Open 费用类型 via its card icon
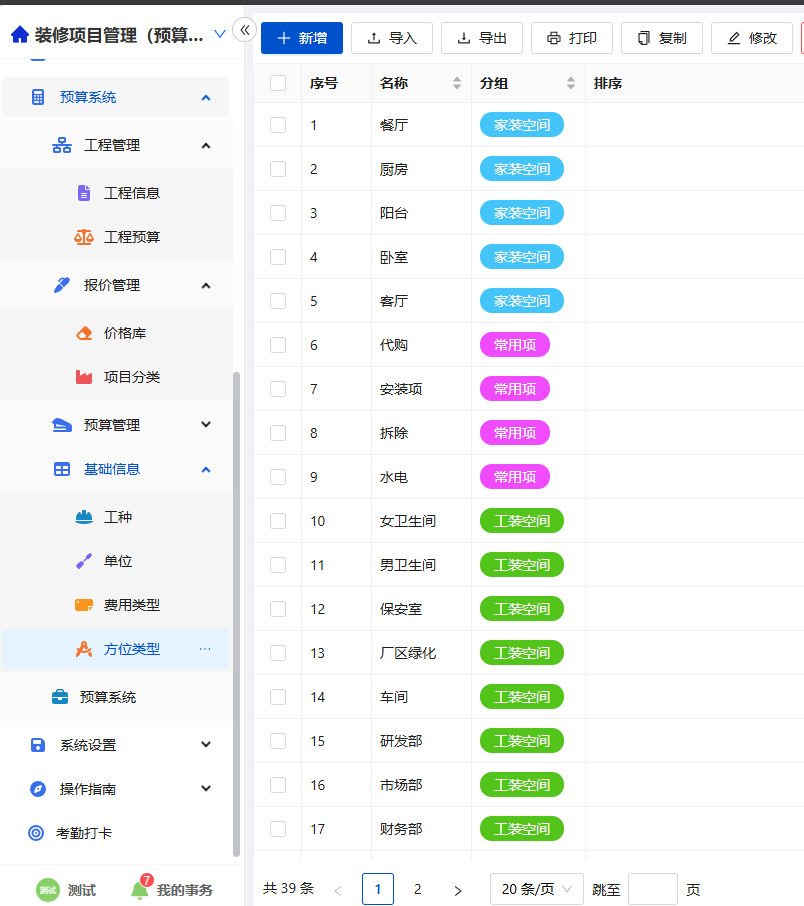 (x=84, y=602)
